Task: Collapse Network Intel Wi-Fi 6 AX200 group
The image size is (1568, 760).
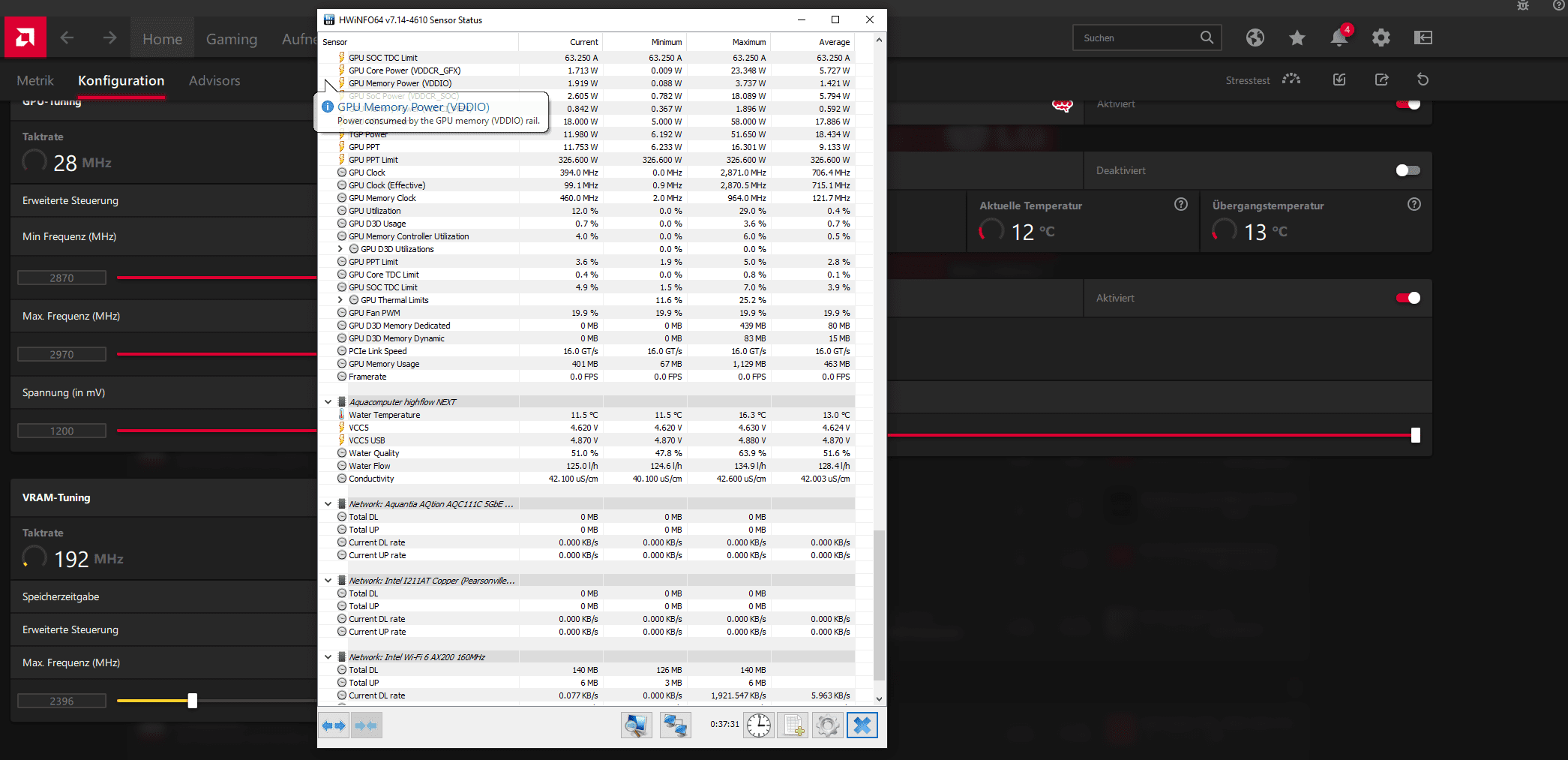Action: point(328,657)
